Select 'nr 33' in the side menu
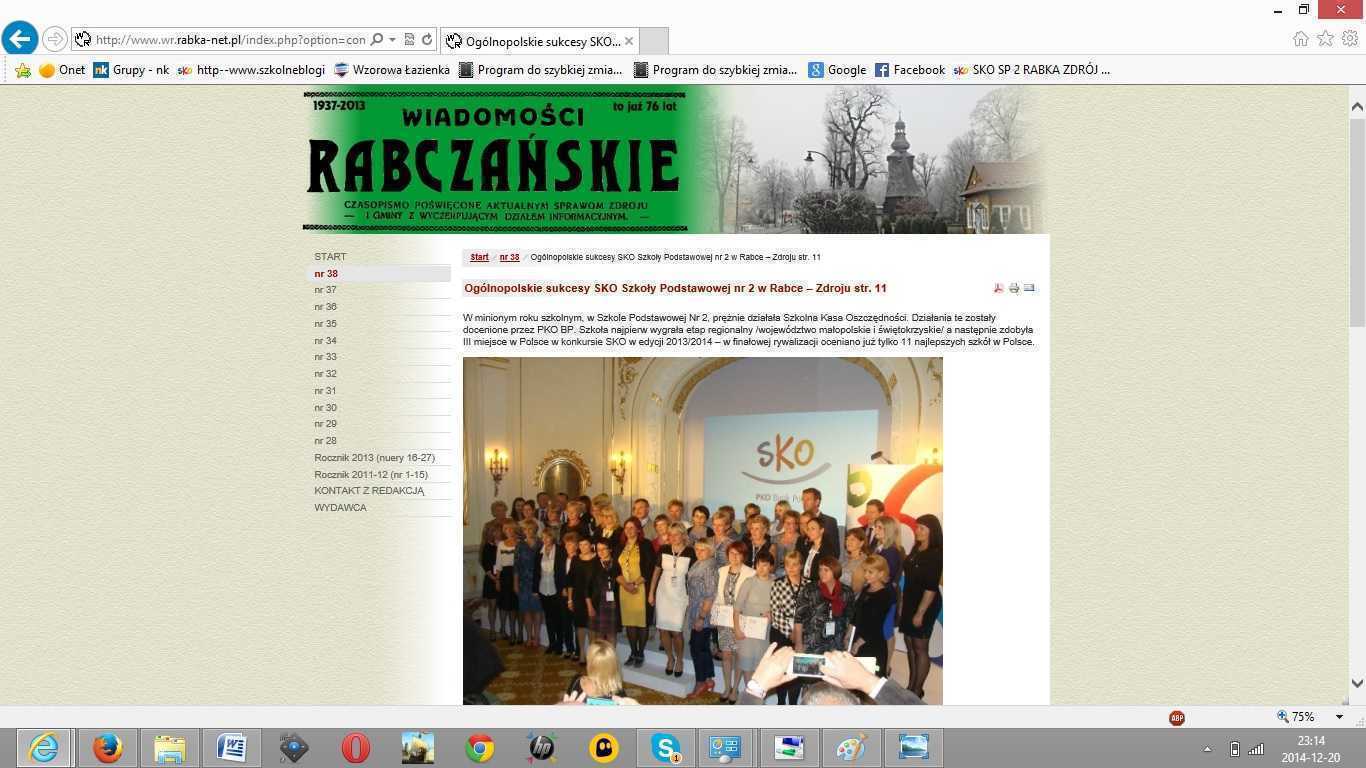The width and height of the screenshot is (1366, 768). [326, 357]
